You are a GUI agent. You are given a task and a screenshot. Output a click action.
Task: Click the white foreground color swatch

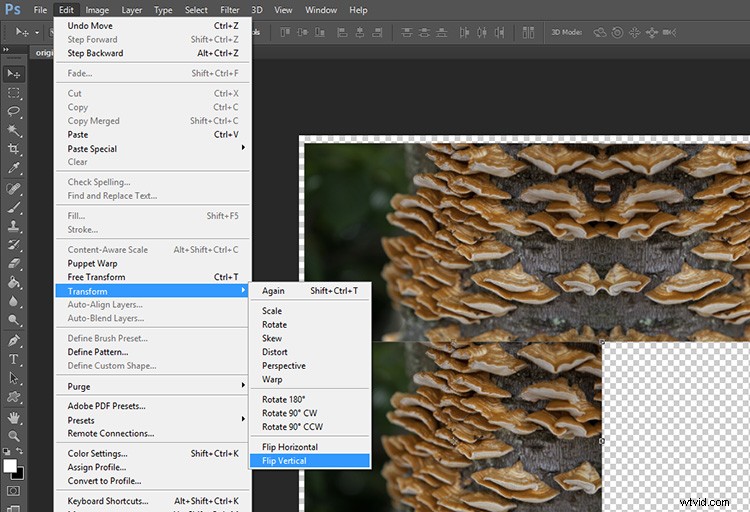click(9, 465)
